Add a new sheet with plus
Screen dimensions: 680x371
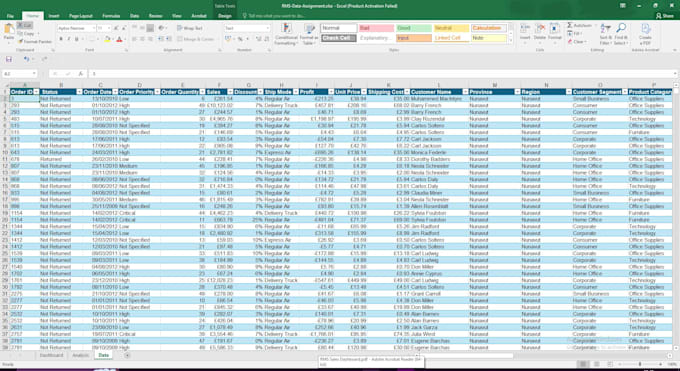pyautogui.click(x=127, y=355)
